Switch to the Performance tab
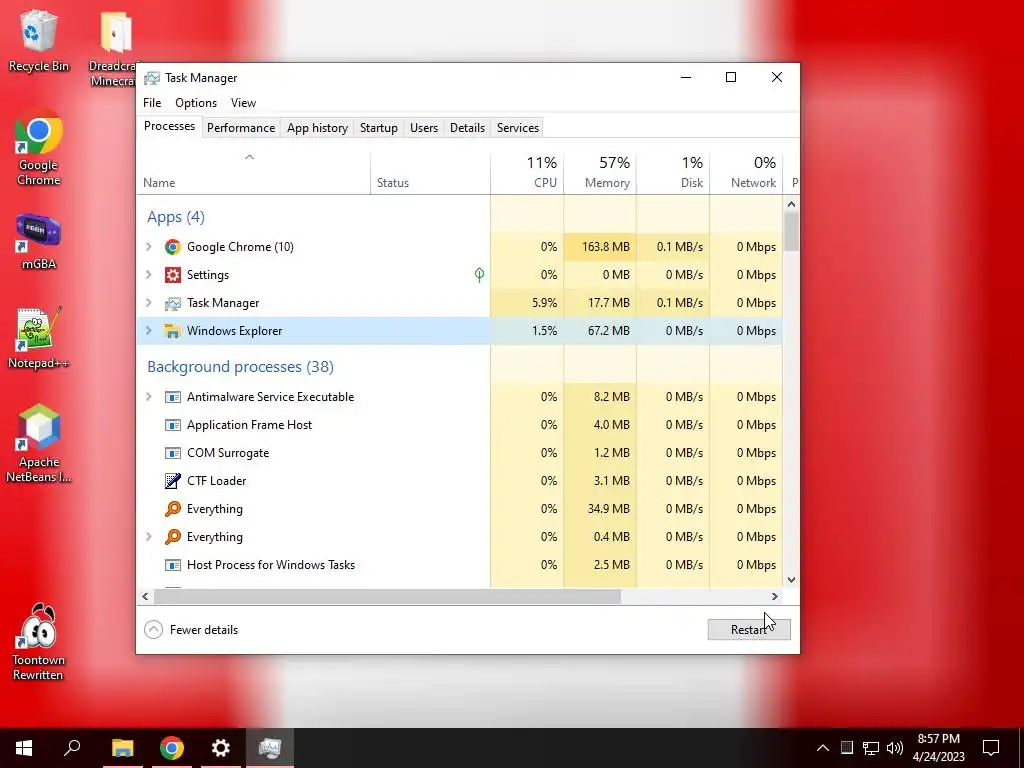The image size is (1024, 768). point(241,128)
